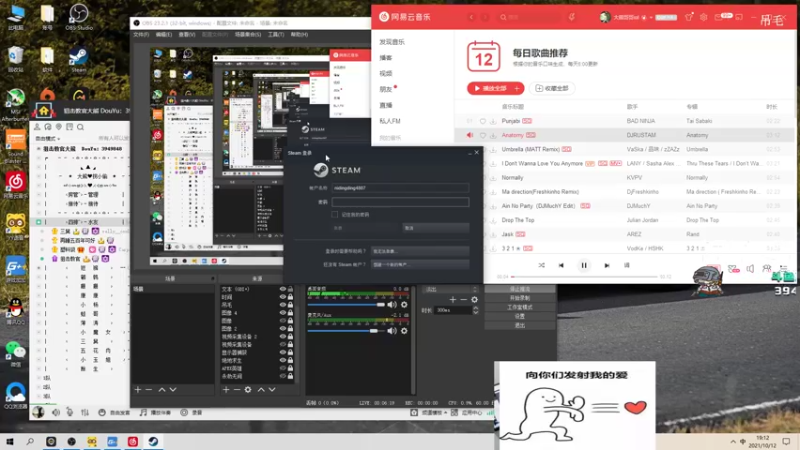Open YY channel mode dropdown 自由模式
This screenshot has height=450, width=800.
coord(47,138)
